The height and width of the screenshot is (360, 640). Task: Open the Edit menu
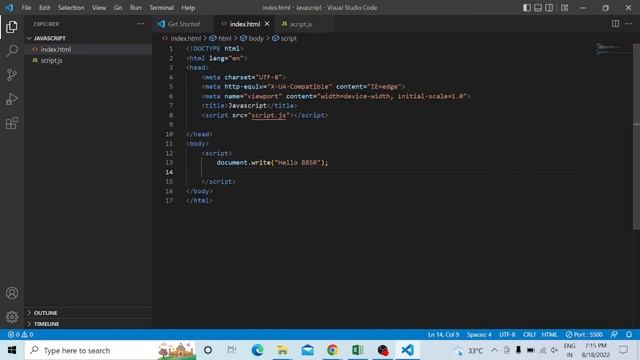(x=44, y=8)
